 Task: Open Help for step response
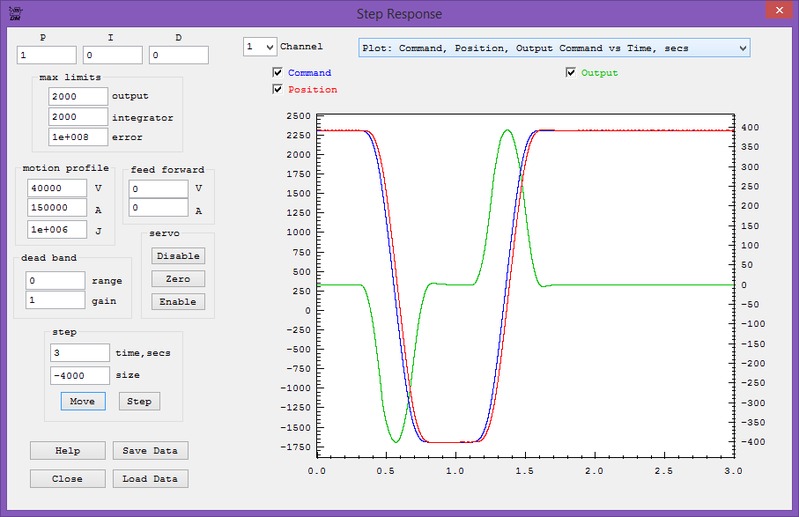67,451
